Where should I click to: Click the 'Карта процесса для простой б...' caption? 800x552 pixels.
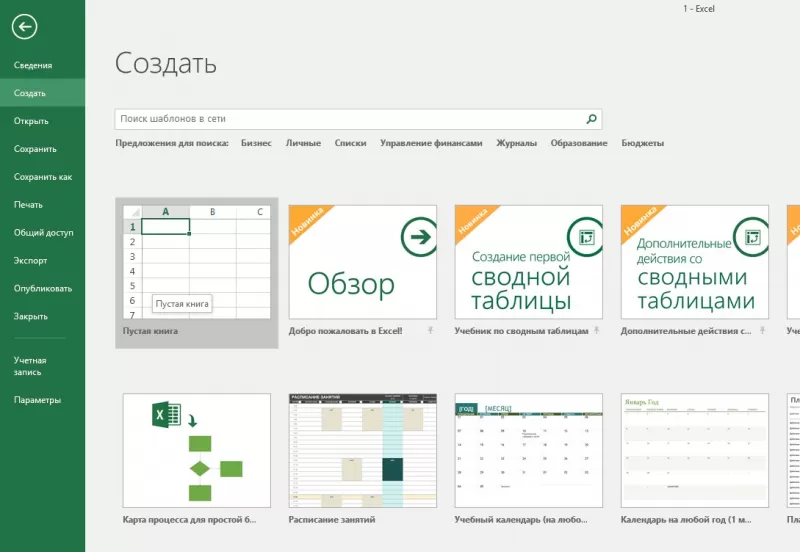point(189,520)
